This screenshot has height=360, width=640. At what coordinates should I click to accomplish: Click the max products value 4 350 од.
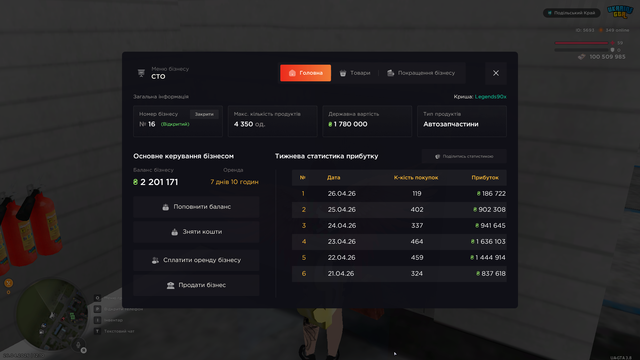tap(249, 124)
